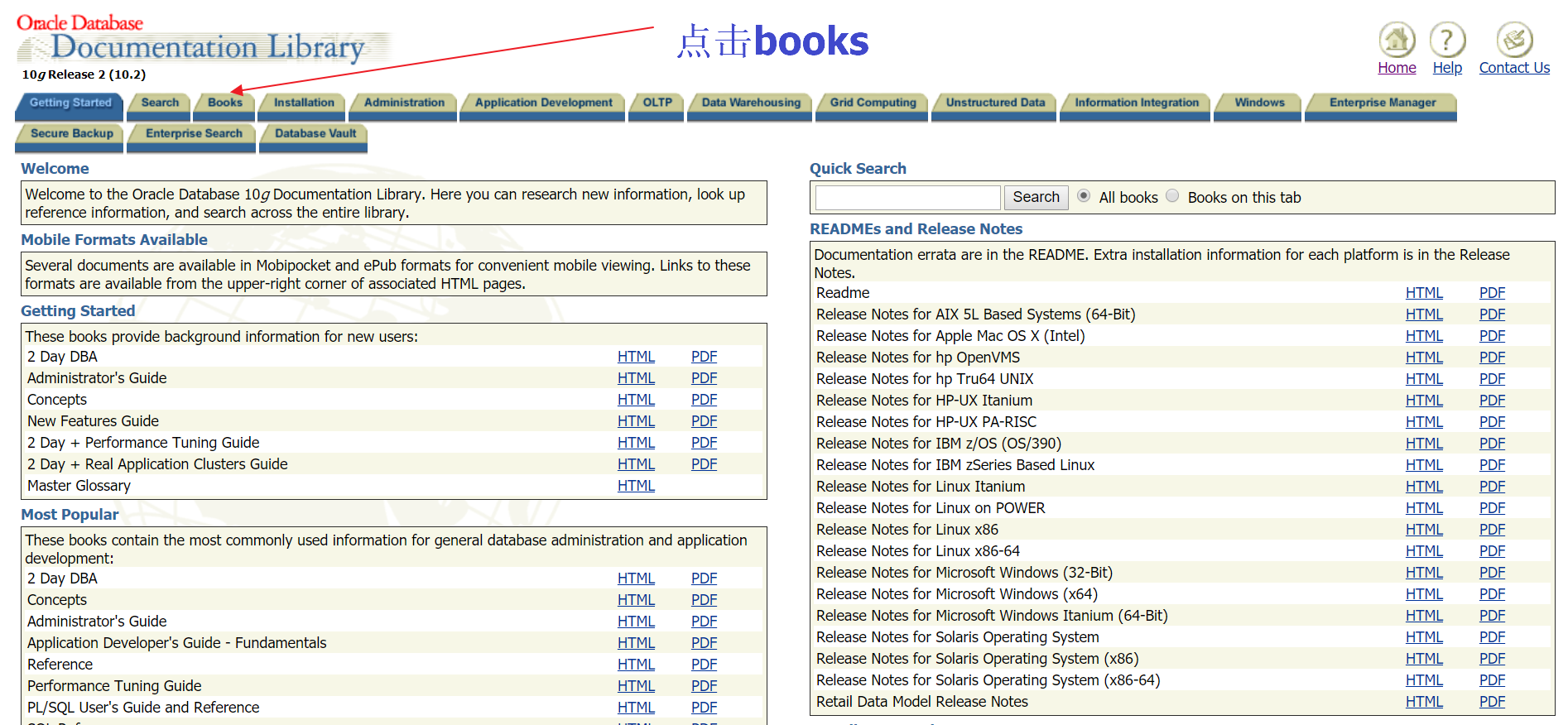Open the Contact Us text link
Screen dimensions: 1568x725
pyautogui.click(x=1514, y=68)
